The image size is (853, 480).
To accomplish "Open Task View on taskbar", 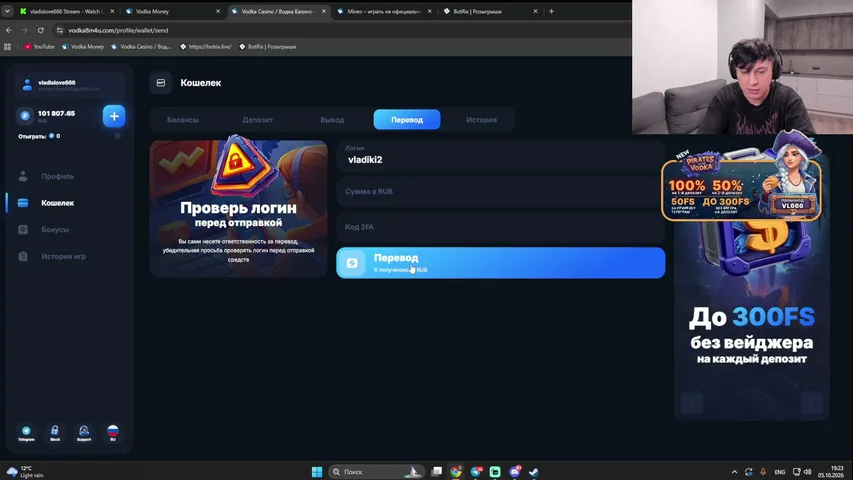I will [x=436, y=471].
